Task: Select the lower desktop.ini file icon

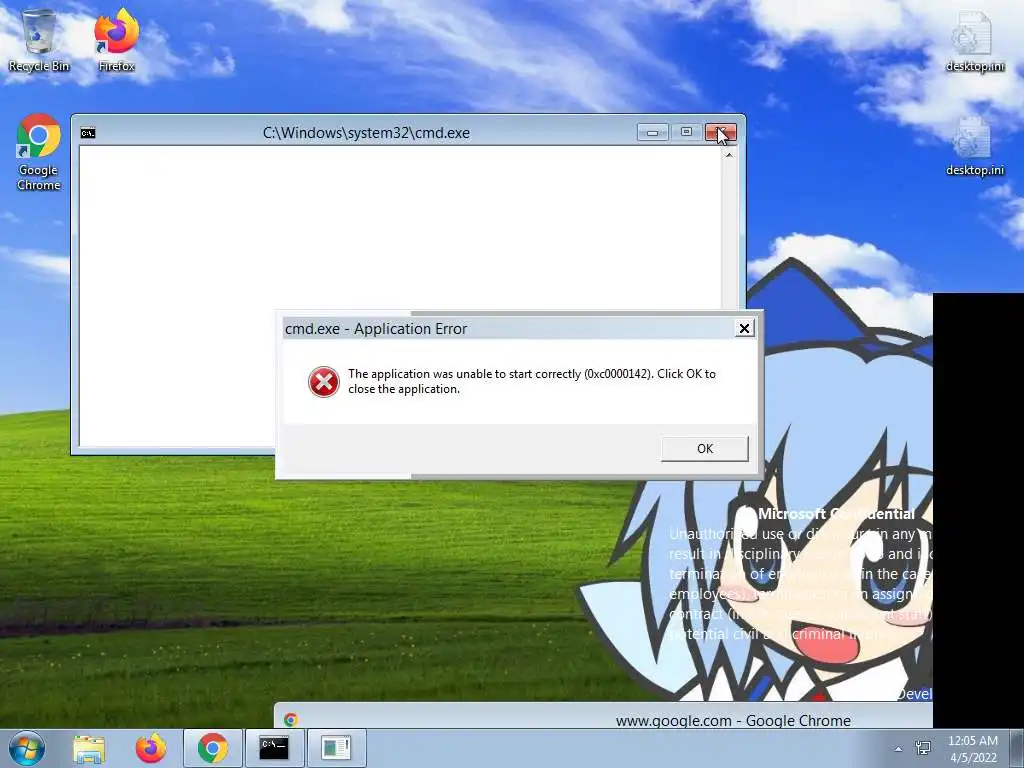Action: pyautogui.click(x=974, y=146)
